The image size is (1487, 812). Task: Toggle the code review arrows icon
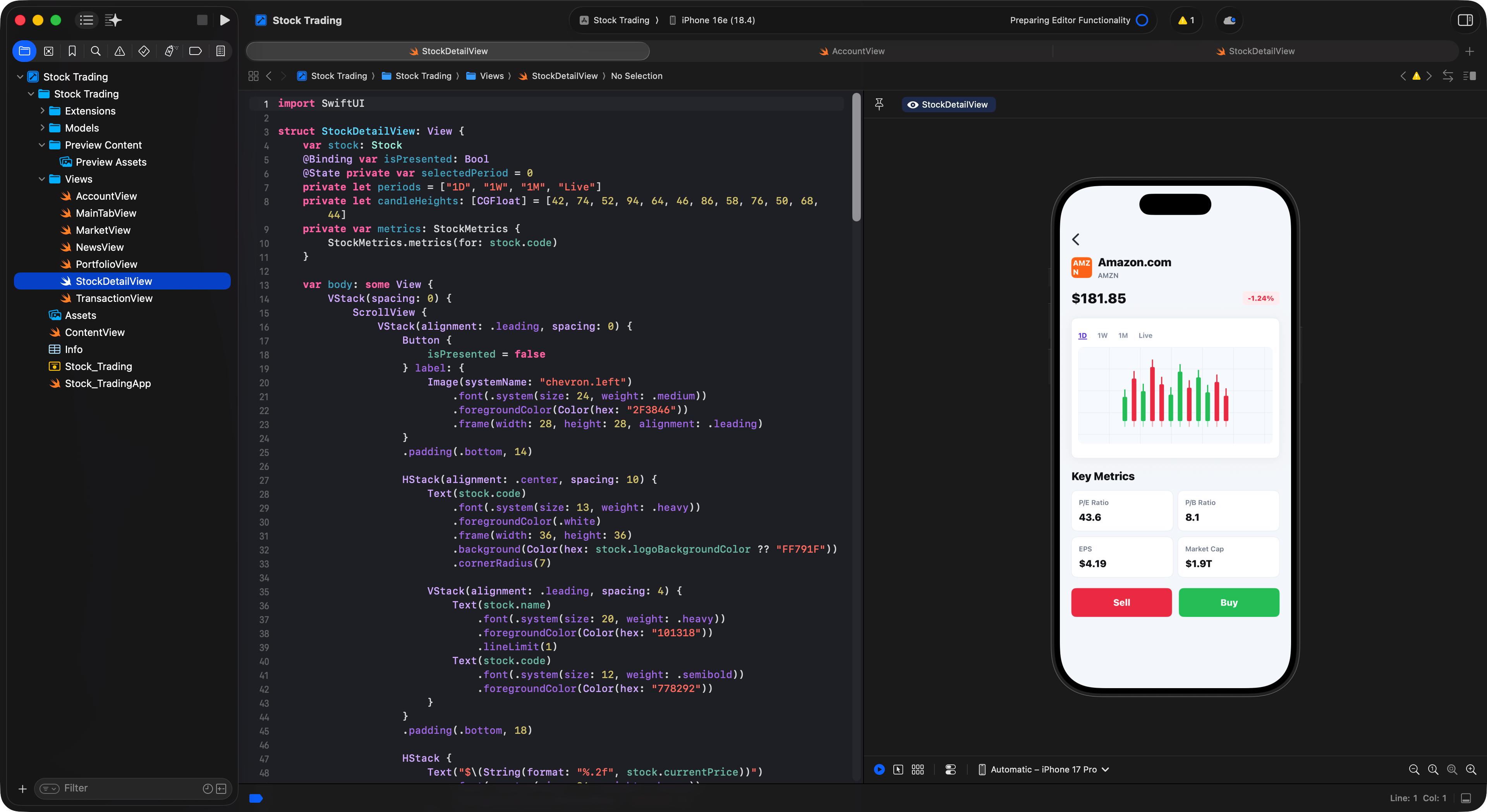(1448, 76)
